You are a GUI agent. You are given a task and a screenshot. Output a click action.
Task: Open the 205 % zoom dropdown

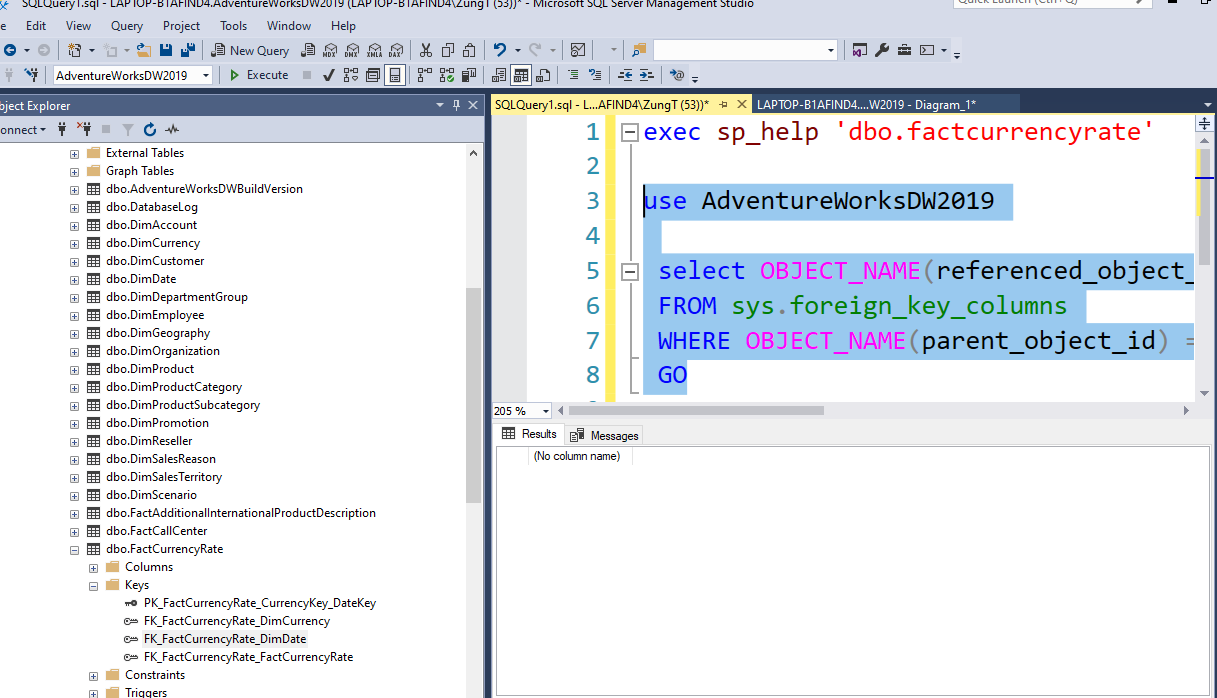pos(546,411)
